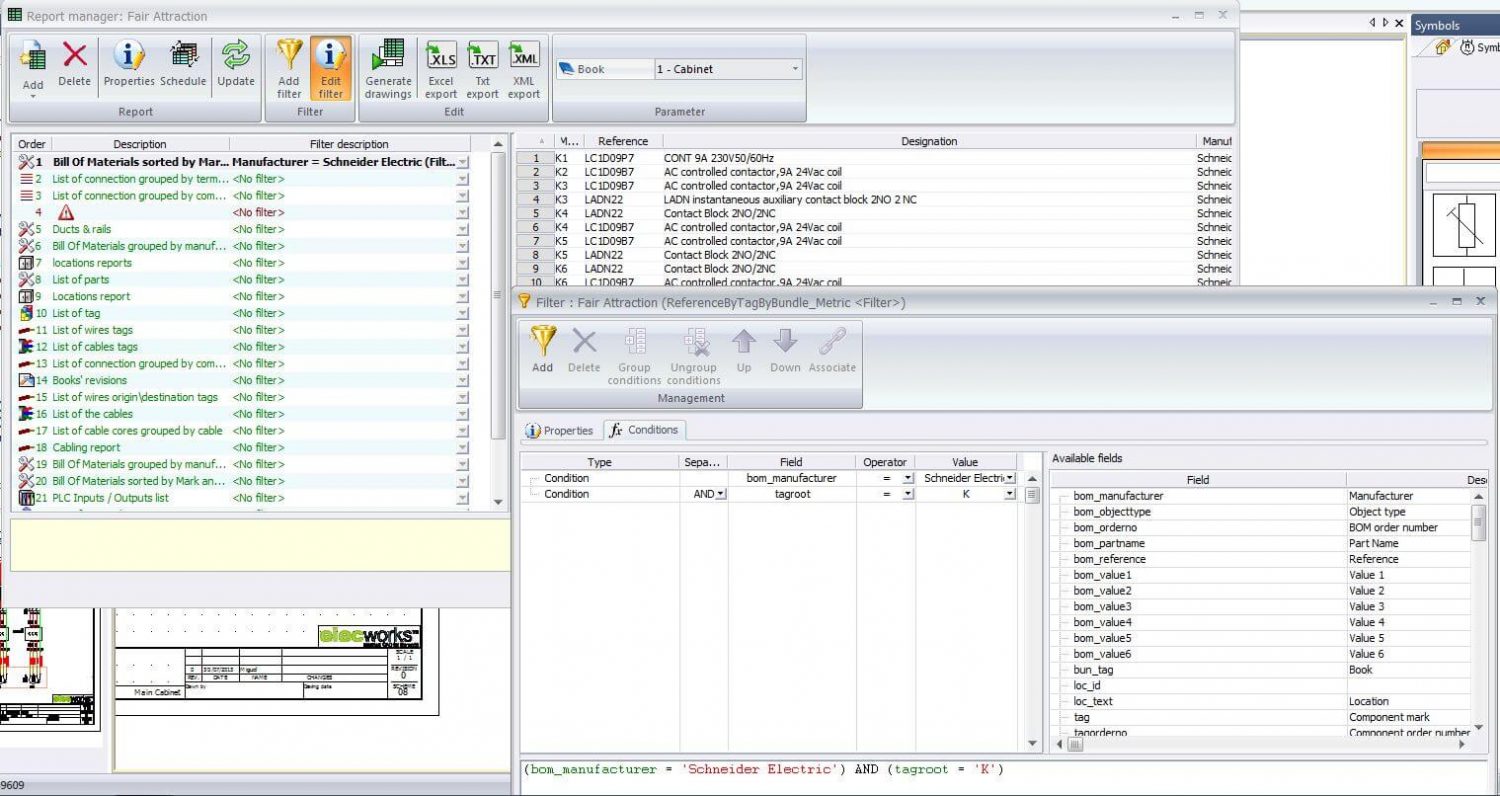Image resolution: width=1500 pixels, height=796 pixels.
Task: Export the report as XML
Action: click(524, 69)
